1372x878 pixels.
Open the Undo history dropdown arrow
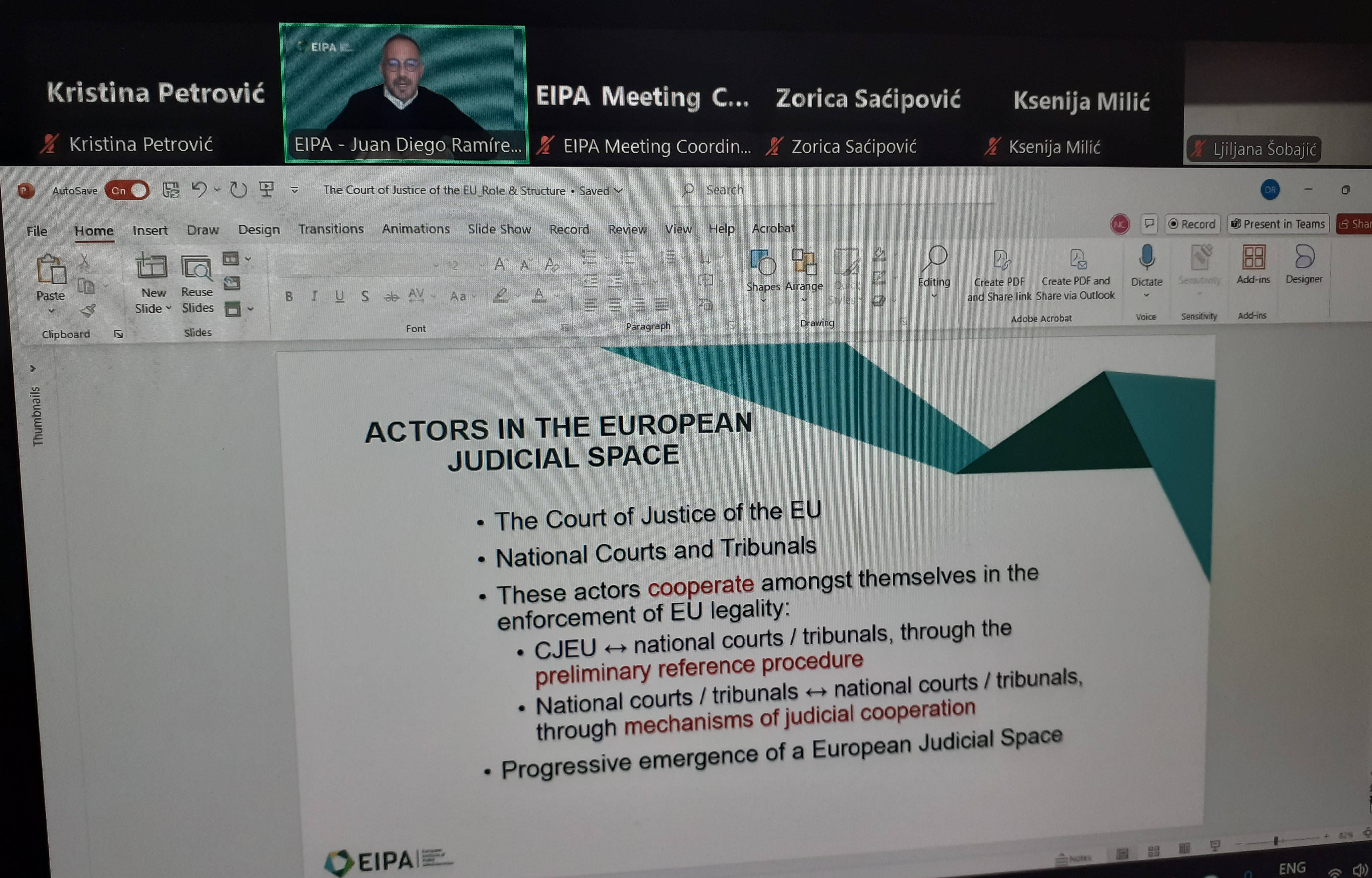tap(217, 190)
